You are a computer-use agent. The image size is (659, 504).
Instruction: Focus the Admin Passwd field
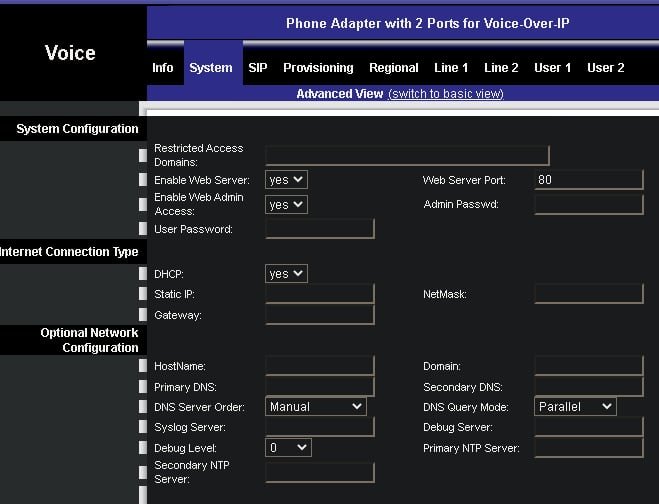(x=589, y=205)
